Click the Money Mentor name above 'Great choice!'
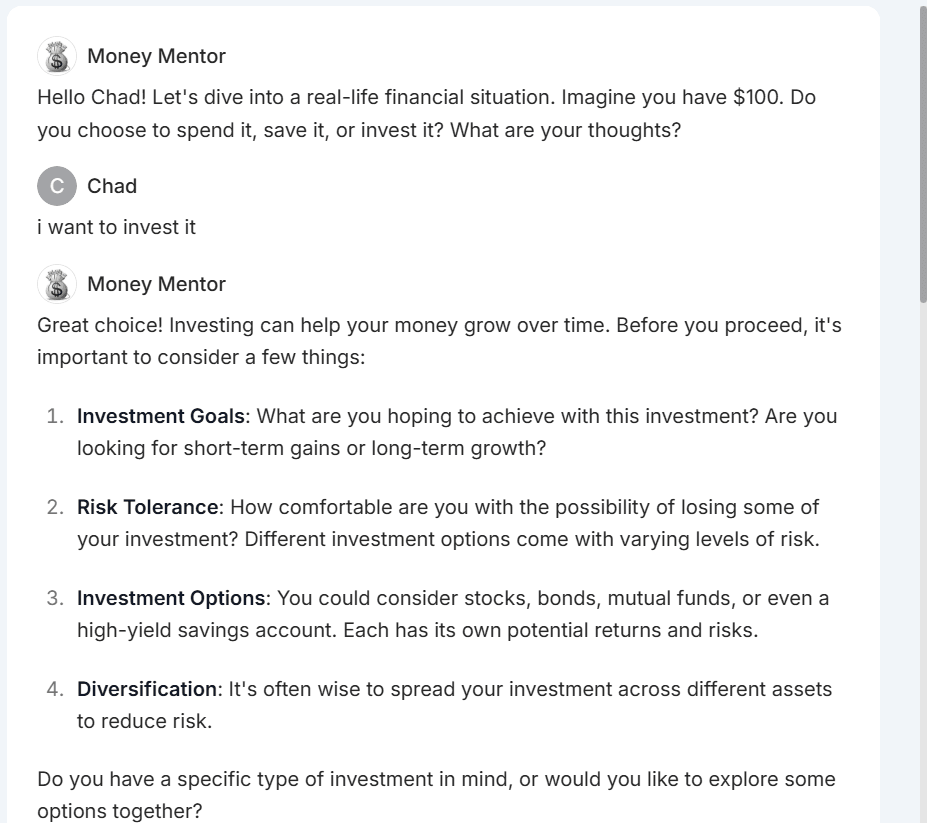The width and height of the screenshot is (927, 823). [157, 284]
